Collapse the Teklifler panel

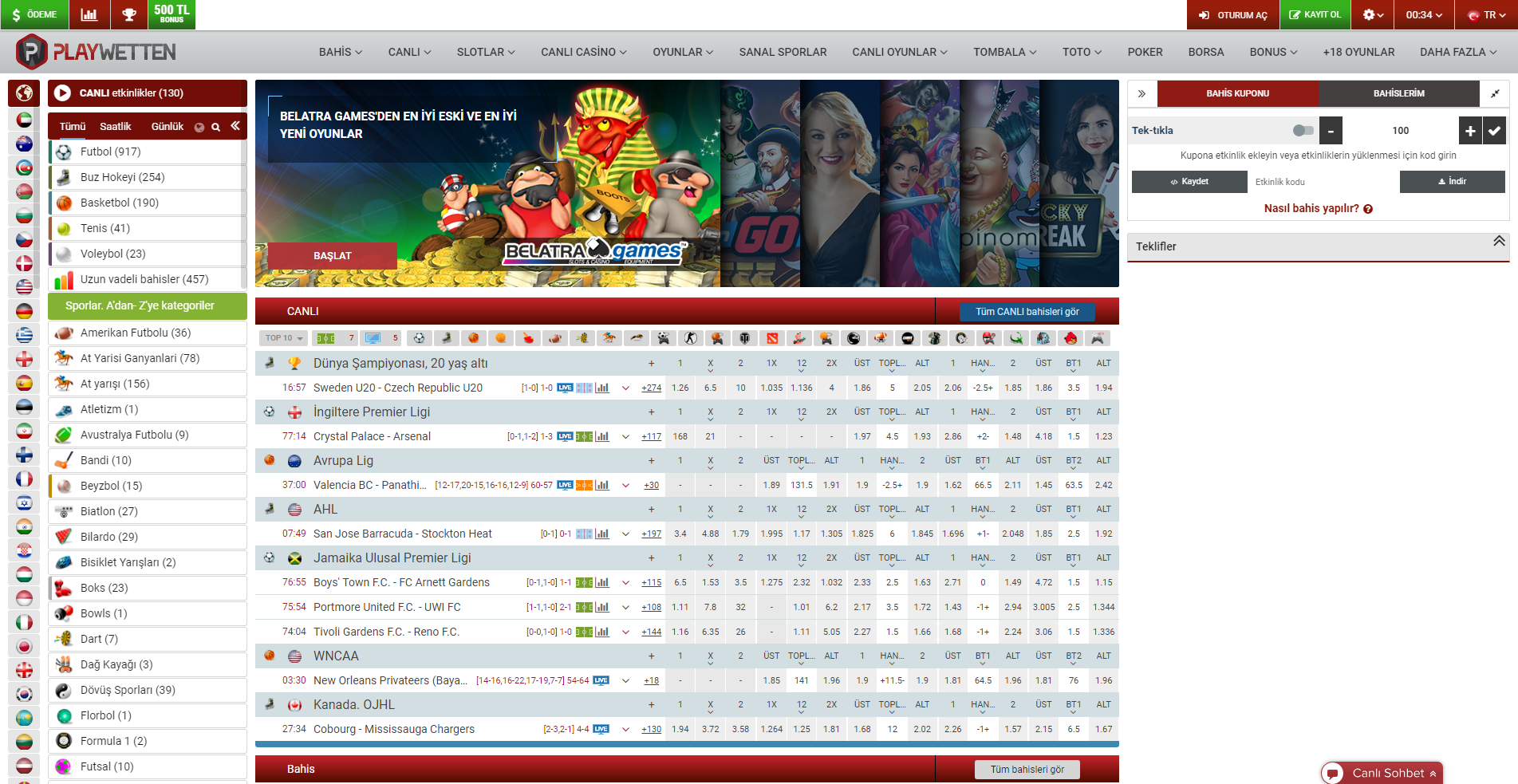point(1499,242)
